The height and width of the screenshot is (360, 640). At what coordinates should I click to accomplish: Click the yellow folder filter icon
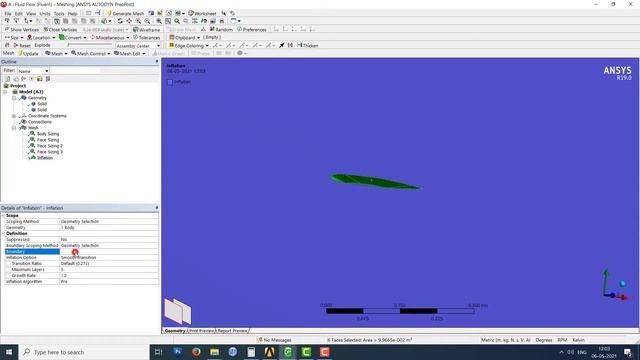click(x=40, y=79)
